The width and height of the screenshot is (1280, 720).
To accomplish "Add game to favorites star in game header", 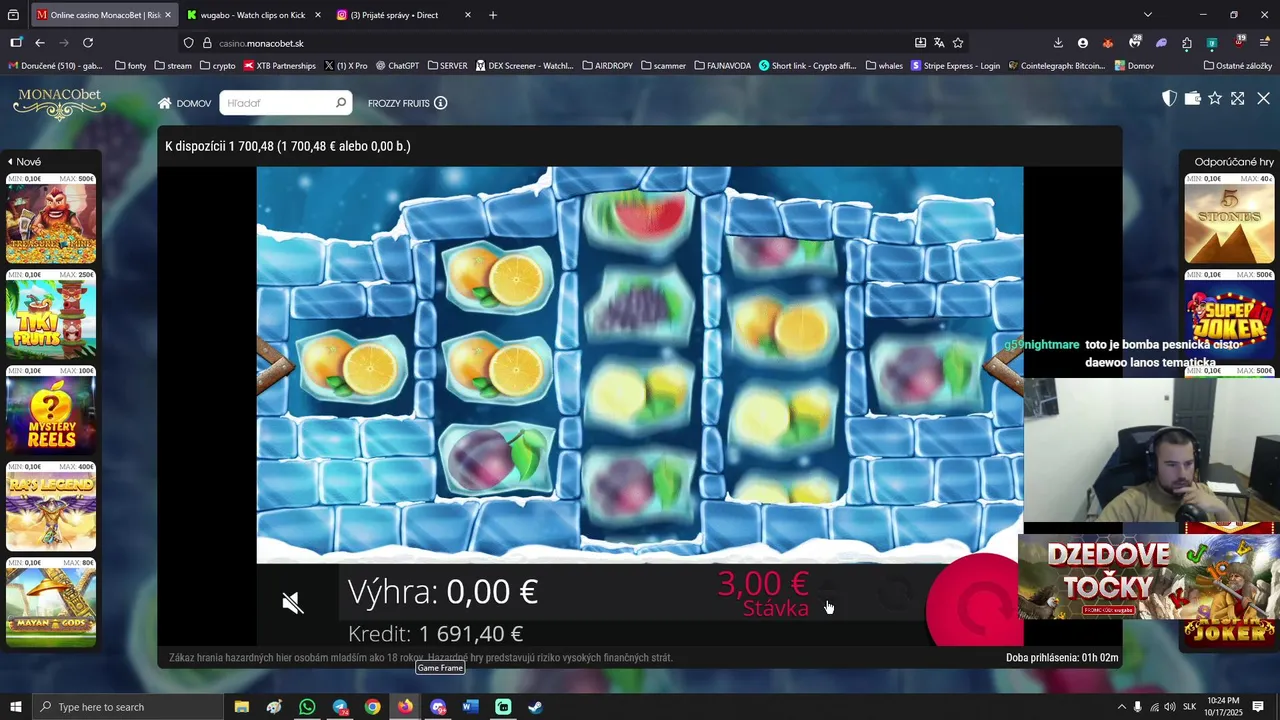I will (x=1215, y=98).
